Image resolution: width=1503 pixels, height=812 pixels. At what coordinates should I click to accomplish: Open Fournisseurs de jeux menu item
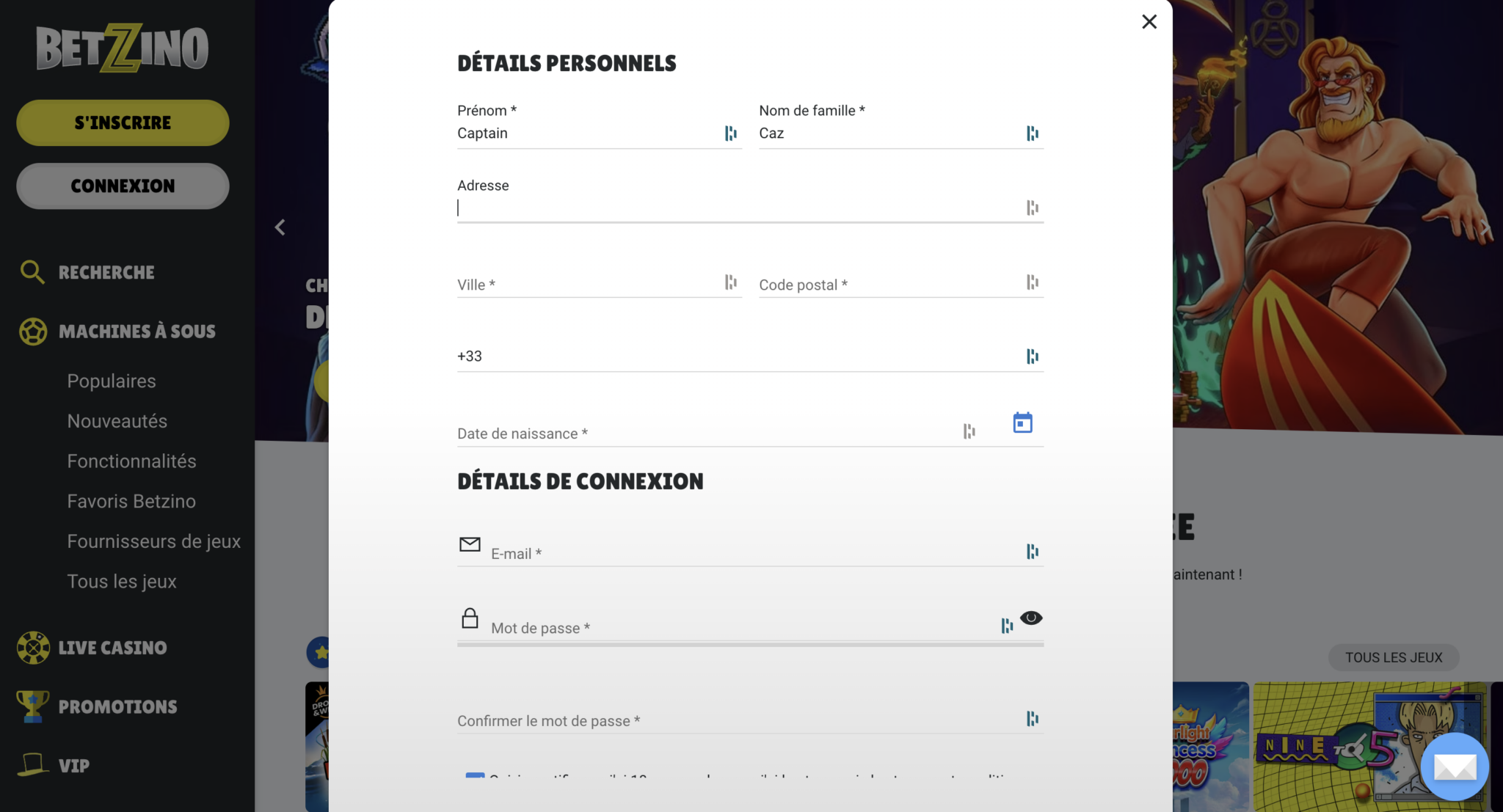[154, 541]
